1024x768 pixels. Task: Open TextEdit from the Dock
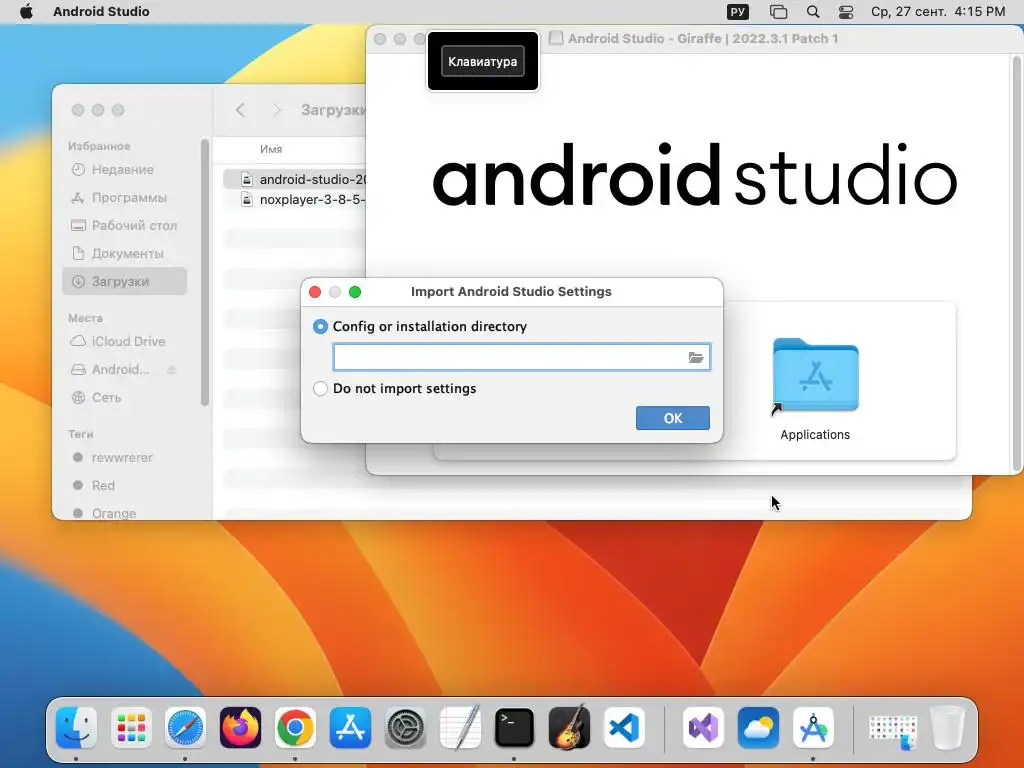(460, 728)
